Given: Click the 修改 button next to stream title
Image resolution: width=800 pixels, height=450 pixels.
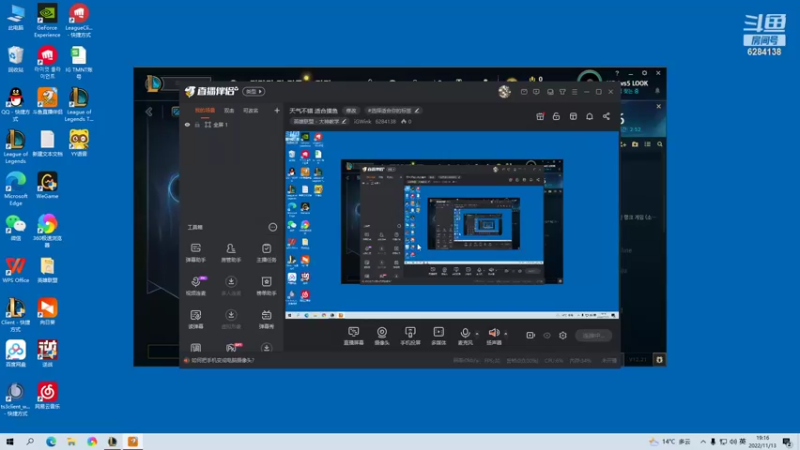Looking at the screenshot, I should [x=351, y=110].
